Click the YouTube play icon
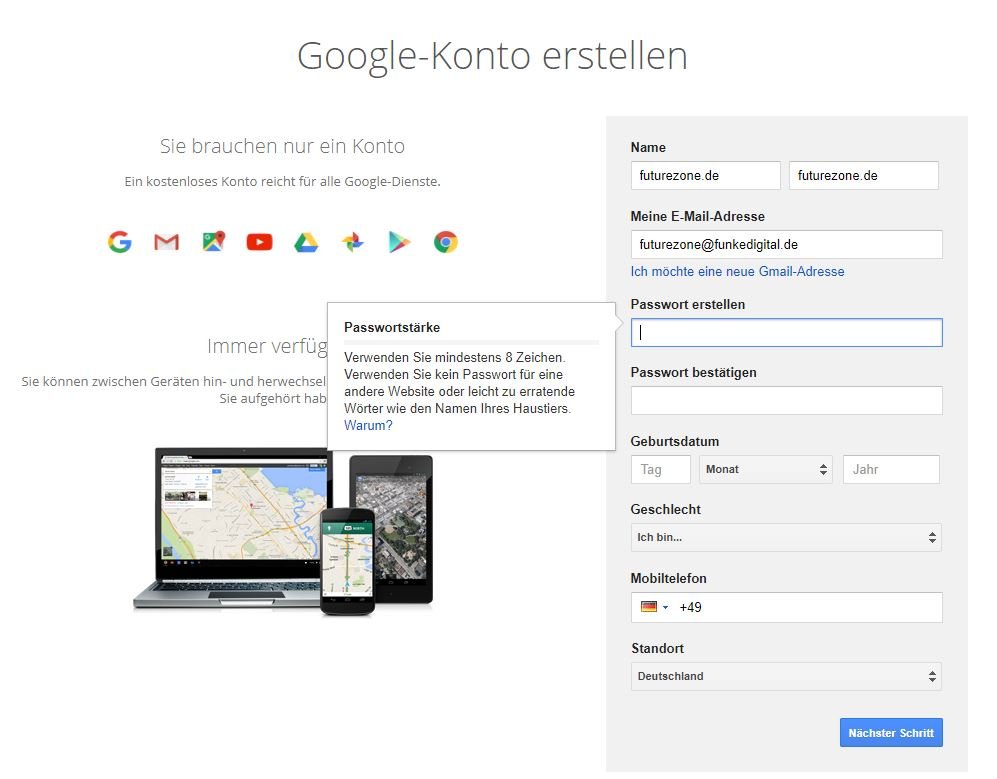 coord(259,242)
